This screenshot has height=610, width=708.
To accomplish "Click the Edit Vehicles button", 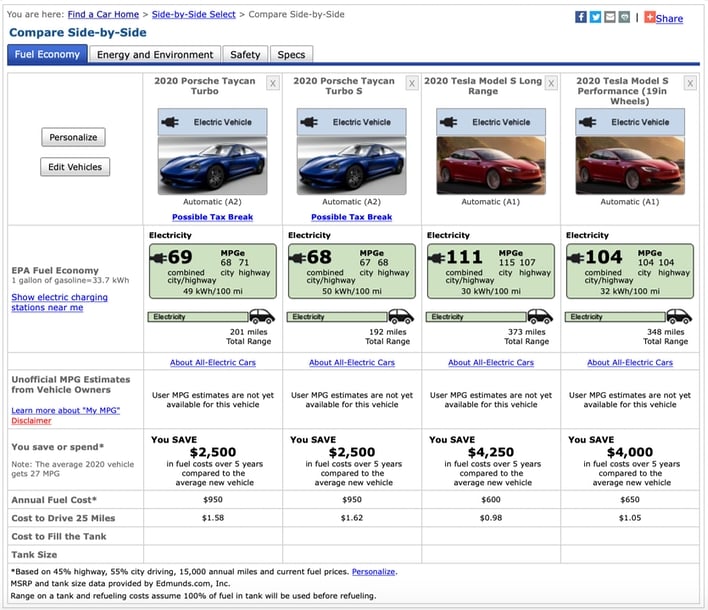I will tap(75, 167).
